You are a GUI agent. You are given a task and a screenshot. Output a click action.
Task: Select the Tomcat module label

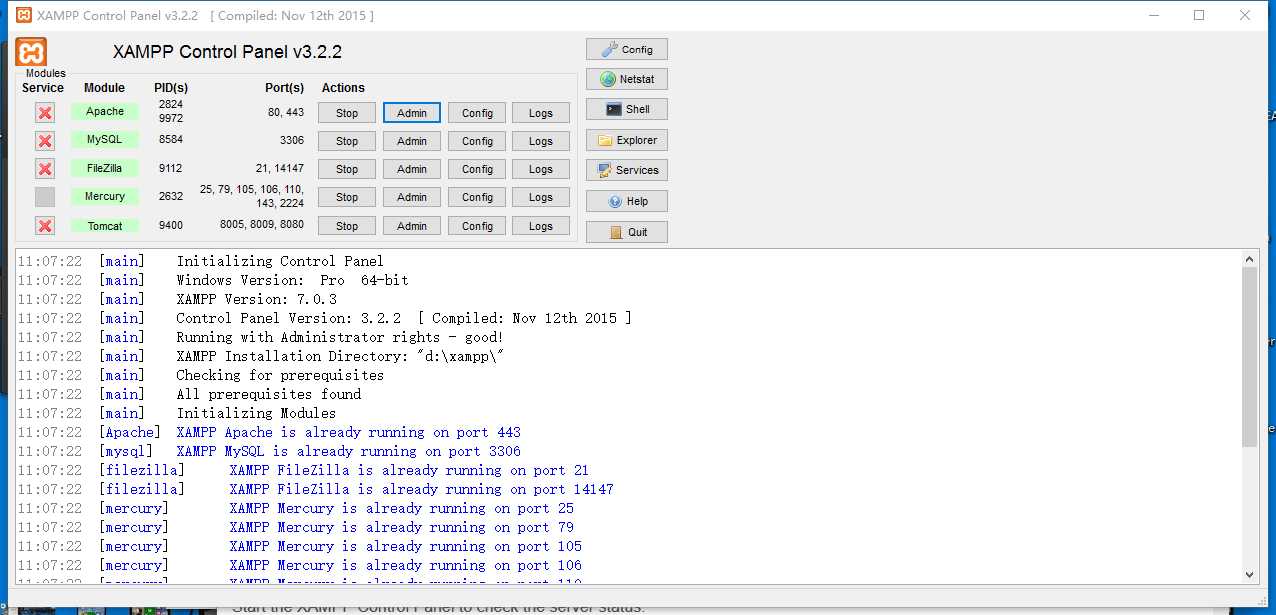105,226
